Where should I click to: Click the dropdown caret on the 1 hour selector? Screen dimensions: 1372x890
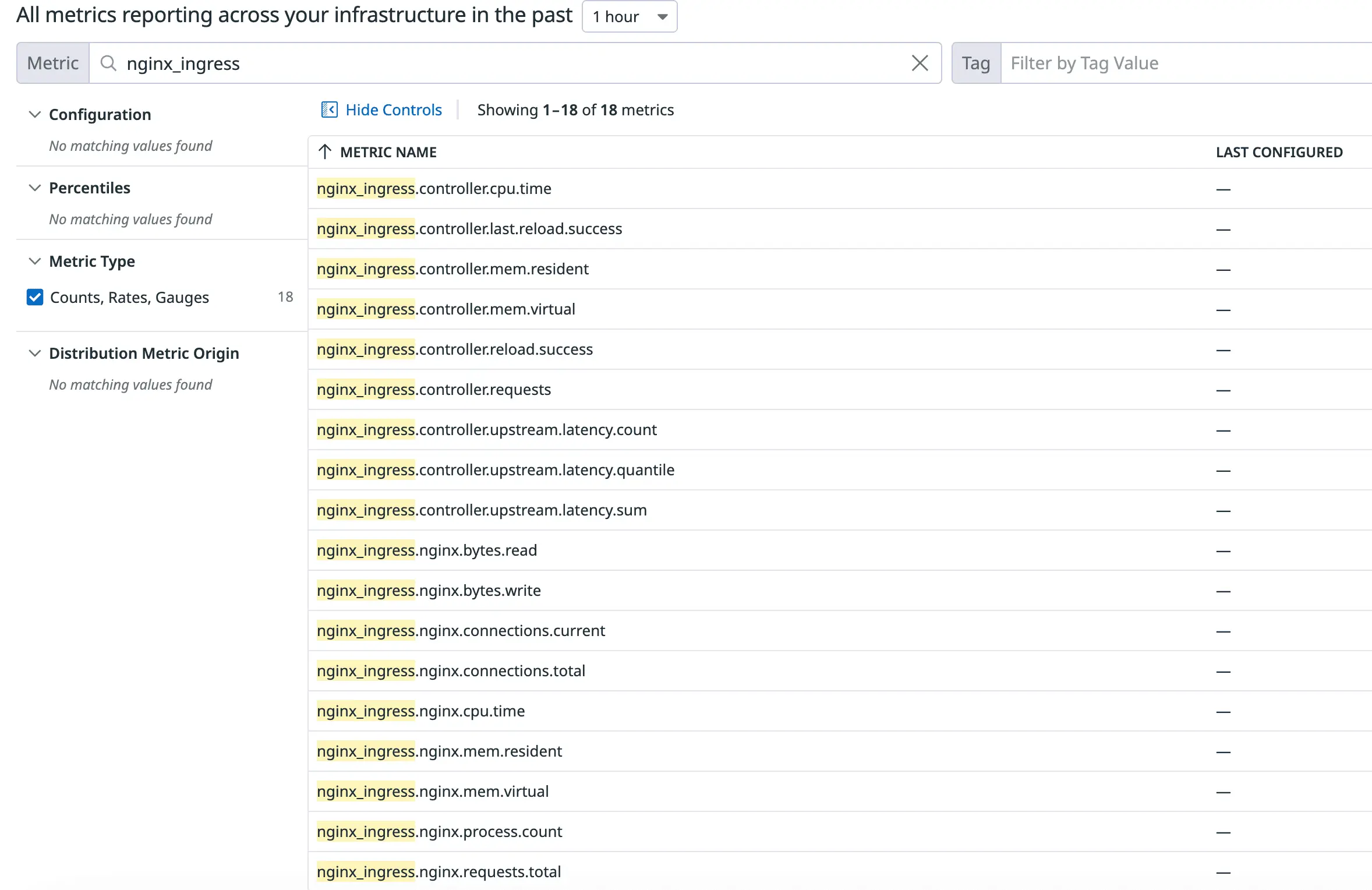point(662,17)
